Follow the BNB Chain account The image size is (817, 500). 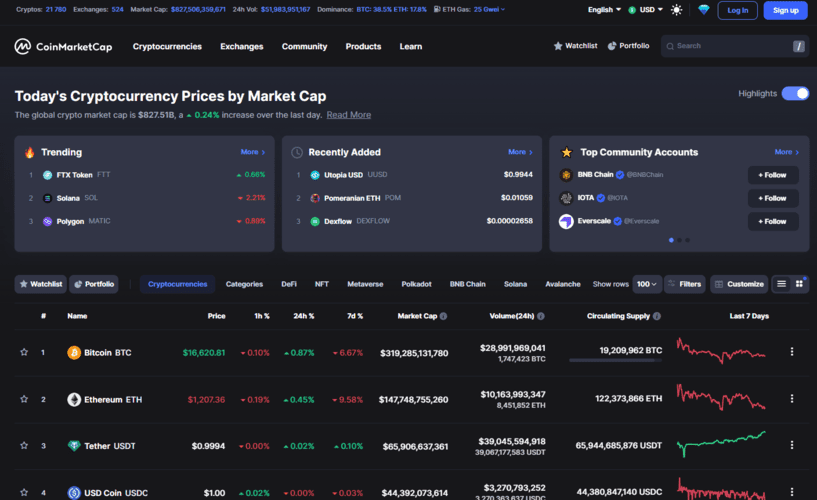point(773,175)
